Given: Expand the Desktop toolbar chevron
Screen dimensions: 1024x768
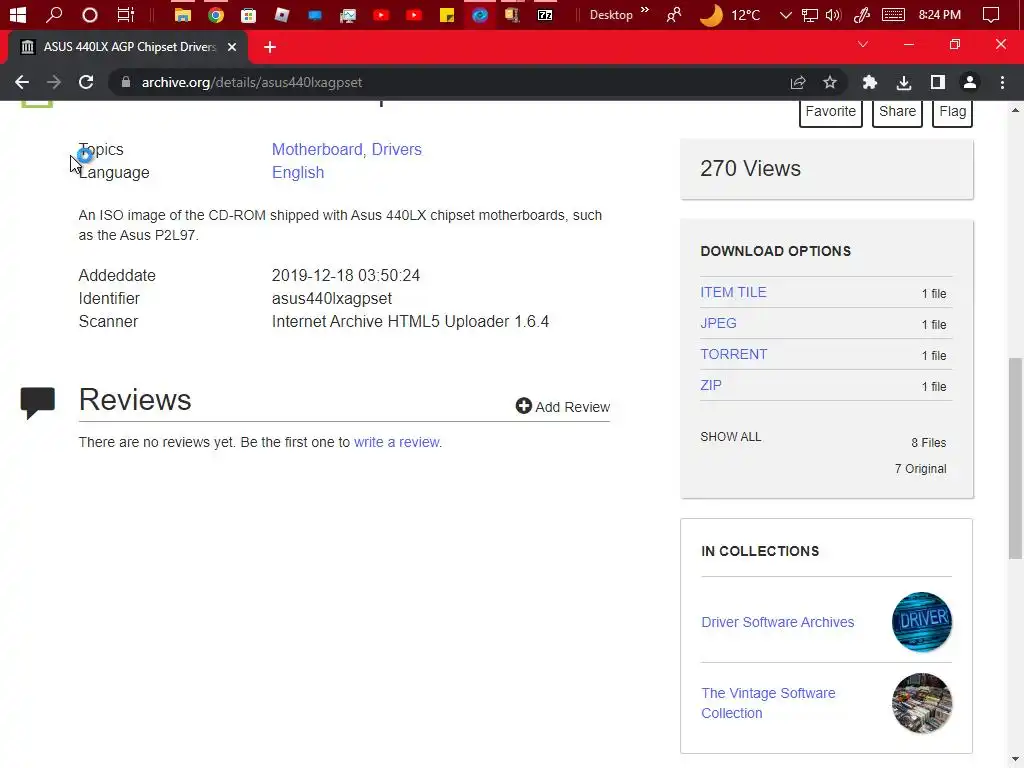Looking at the screenshot, I should point(645,10).
